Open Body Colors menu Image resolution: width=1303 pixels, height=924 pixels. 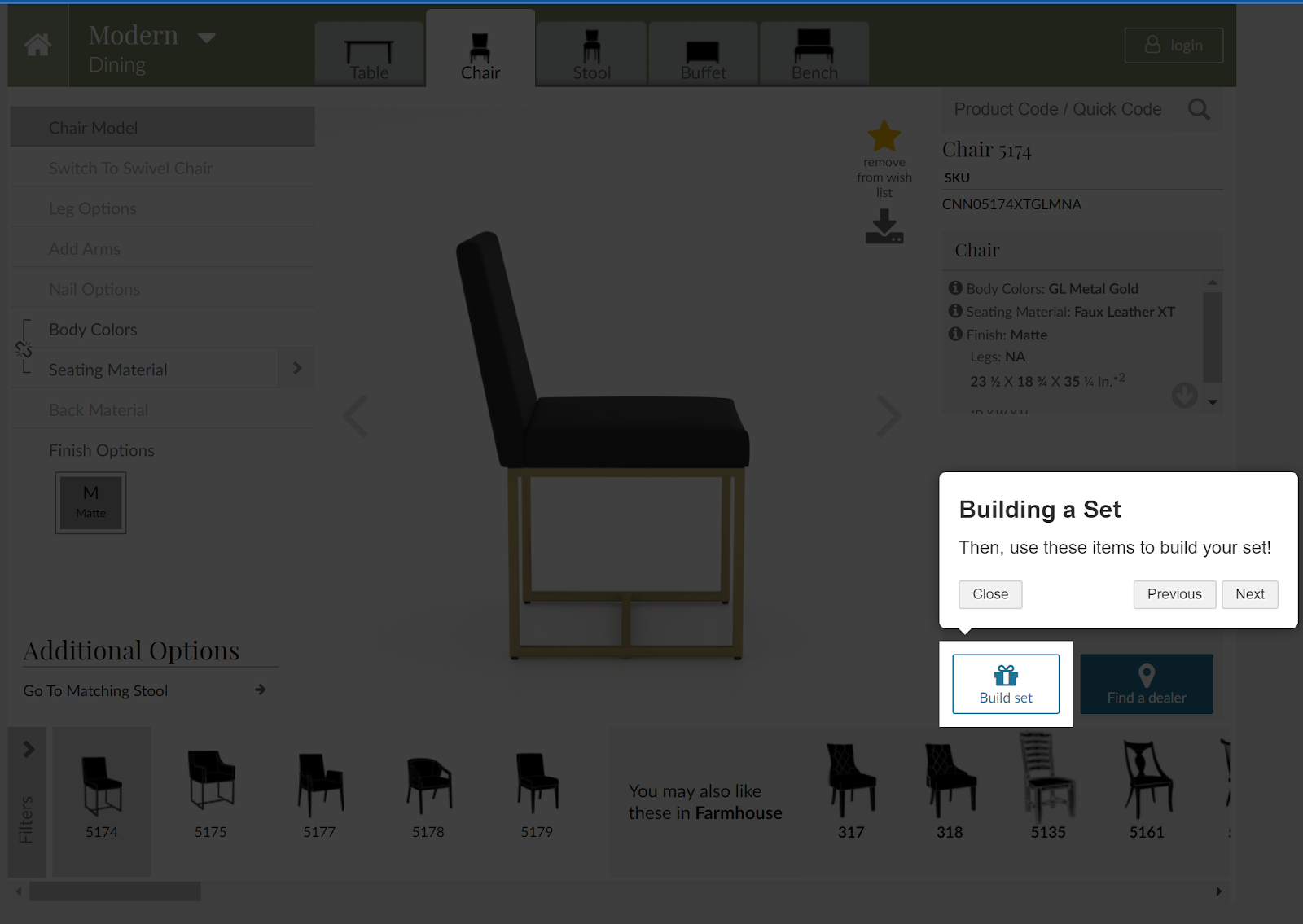click(162, 329)
